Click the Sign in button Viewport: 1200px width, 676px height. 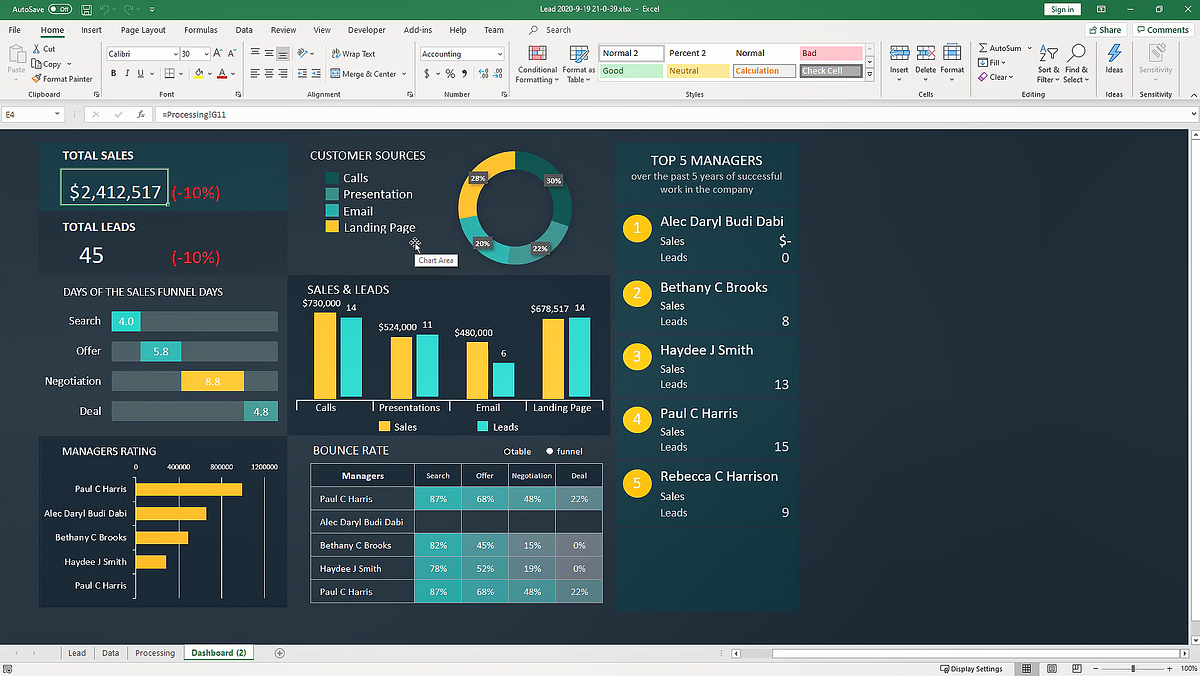tap(1062, 8)
